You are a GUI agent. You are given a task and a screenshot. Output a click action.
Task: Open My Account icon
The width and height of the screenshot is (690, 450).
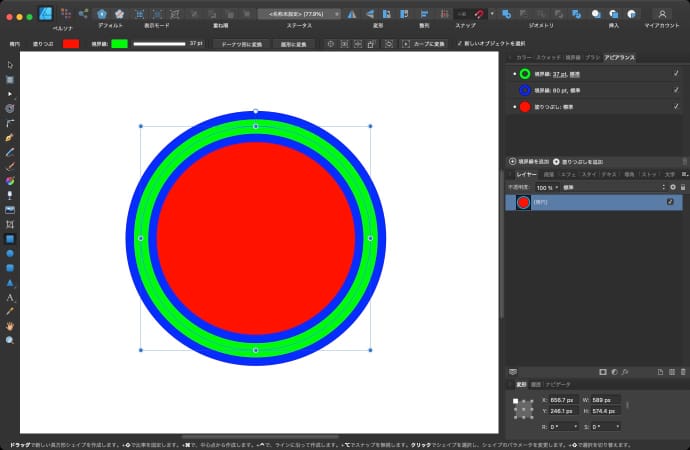click(x=662, y=13)
